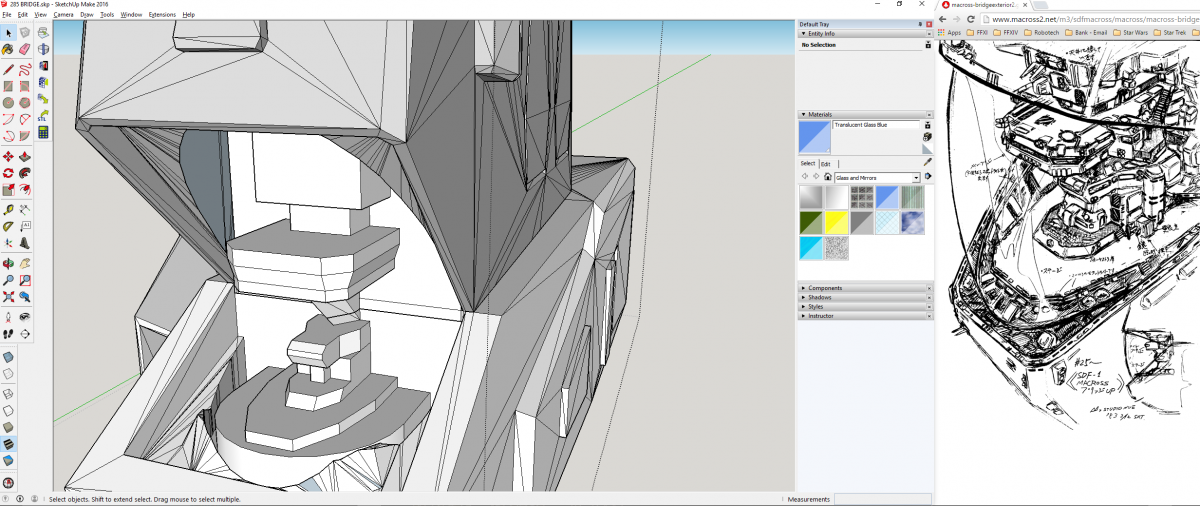This screenshot has height=506, width=1200.
Task: Select the arrow Select tool
Action: (8, 33)
